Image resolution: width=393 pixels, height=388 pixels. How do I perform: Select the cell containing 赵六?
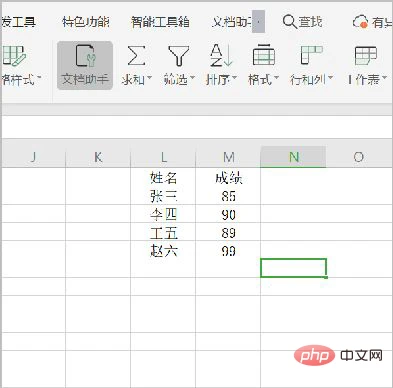163,251
